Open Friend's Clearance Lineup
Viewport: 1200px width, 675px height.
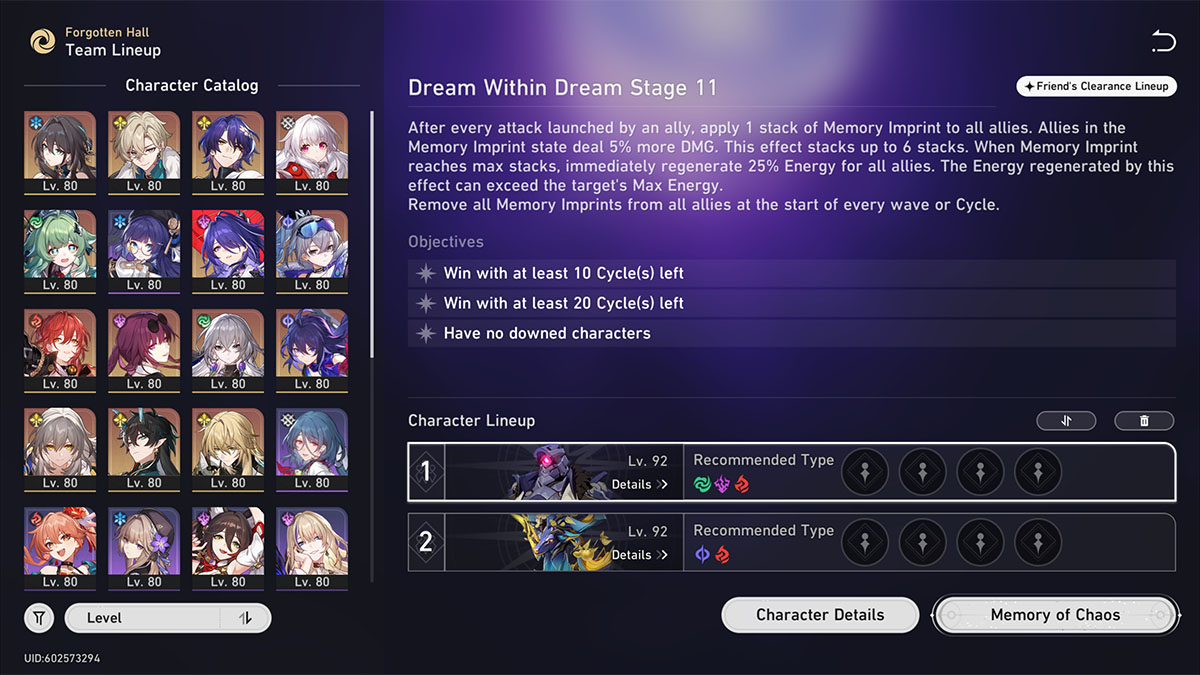(x=1096, y=87)
